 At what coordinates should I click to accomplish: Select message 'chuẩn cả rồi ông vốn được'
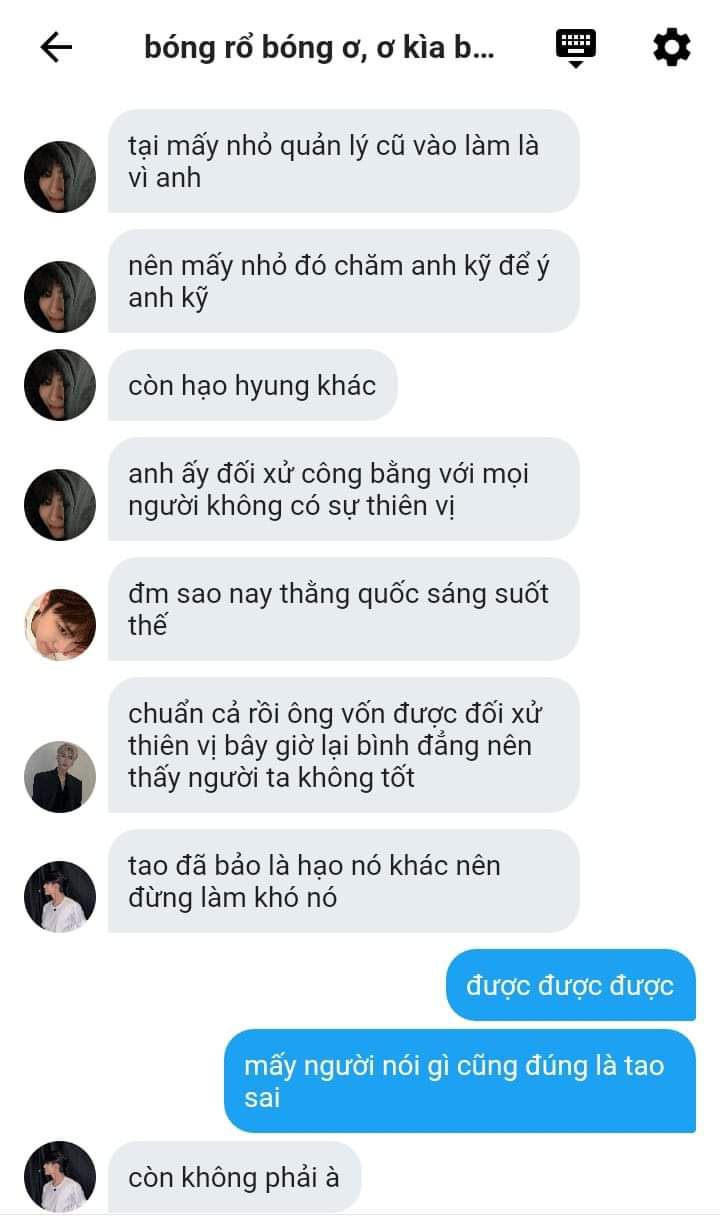coord(344,745)
